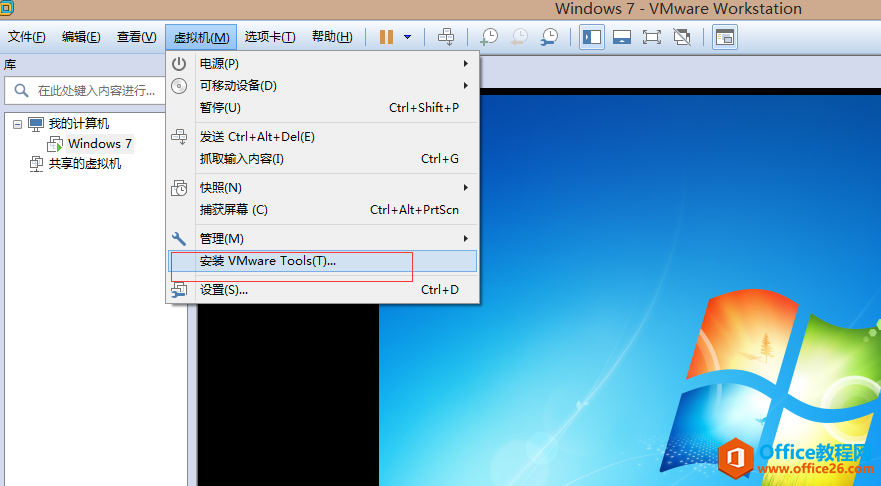This screenshot has height=486, width=881.
Task: Toggle the library sidebar view icon
Action: click(592, 37)
